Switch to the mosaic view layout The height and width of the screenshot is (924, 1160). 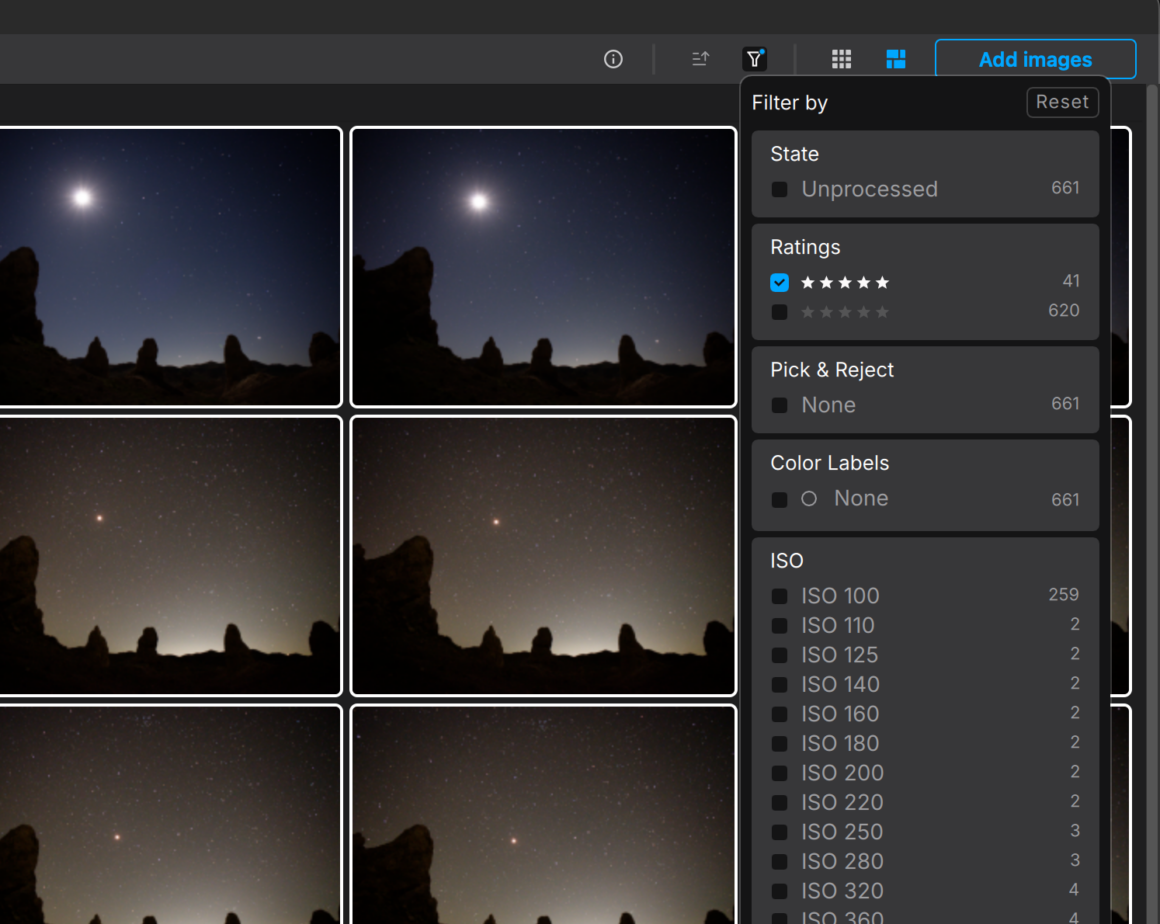[x=895, y=59]
